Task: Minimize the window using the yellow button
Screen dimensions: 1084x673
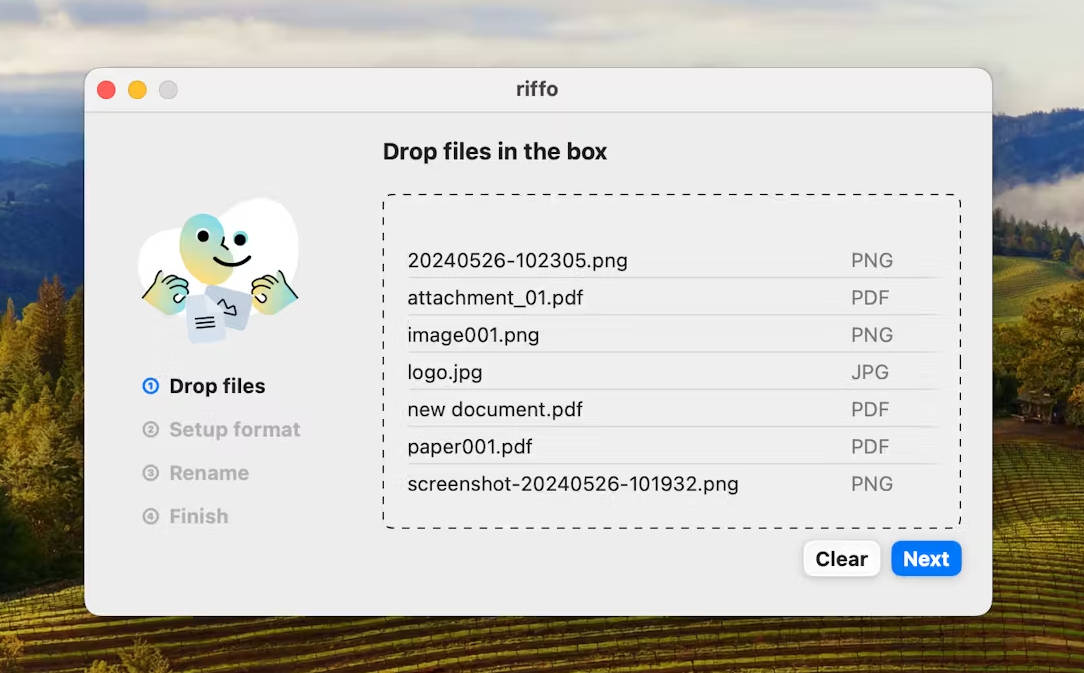Action: pos(137,90)
